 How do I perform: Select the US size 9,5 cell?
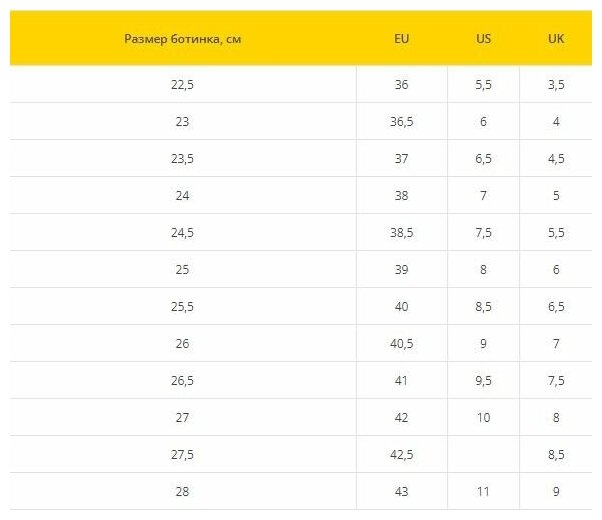pyautogui.click(x=483, y=381)
